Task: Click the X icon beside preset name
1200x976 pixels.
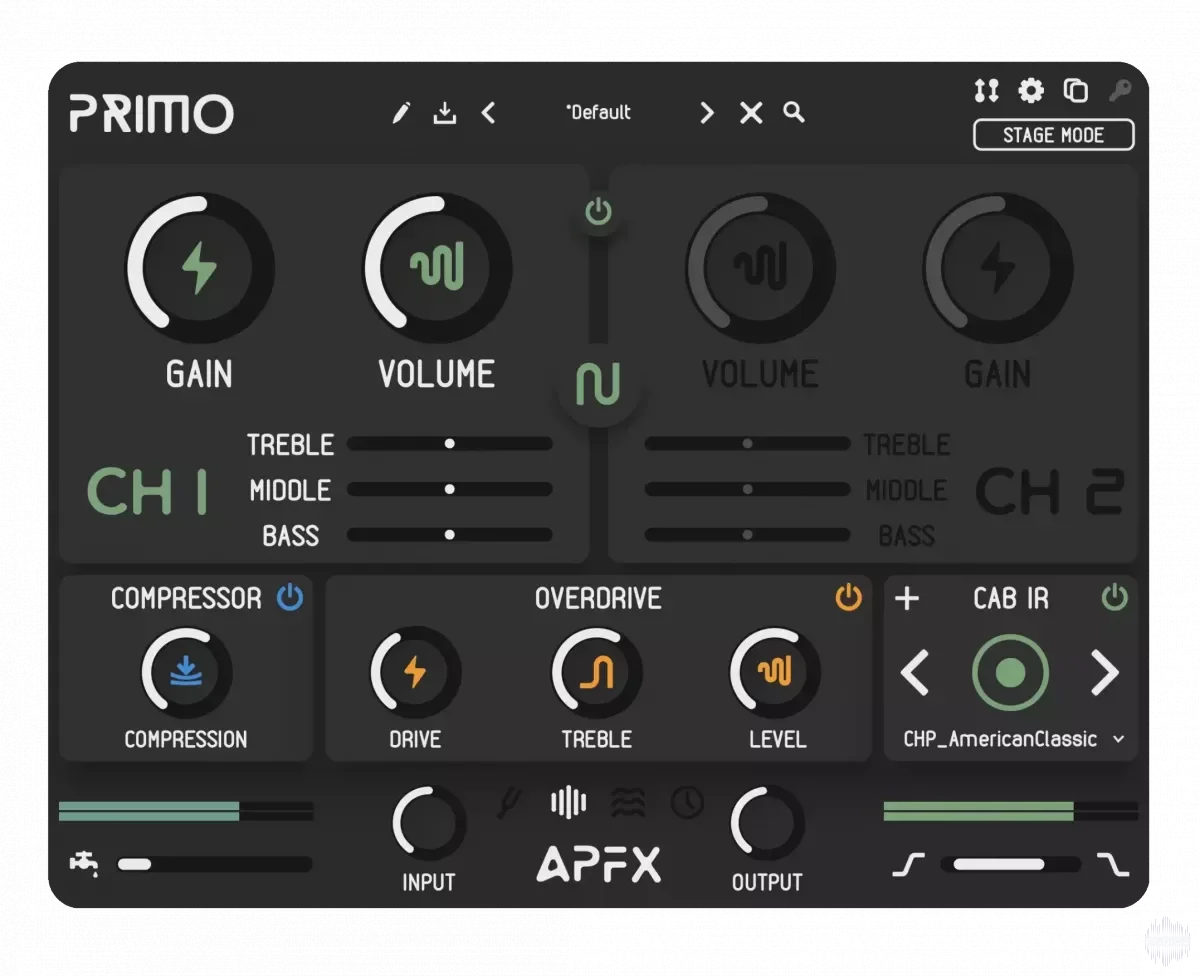Action: 751,113
